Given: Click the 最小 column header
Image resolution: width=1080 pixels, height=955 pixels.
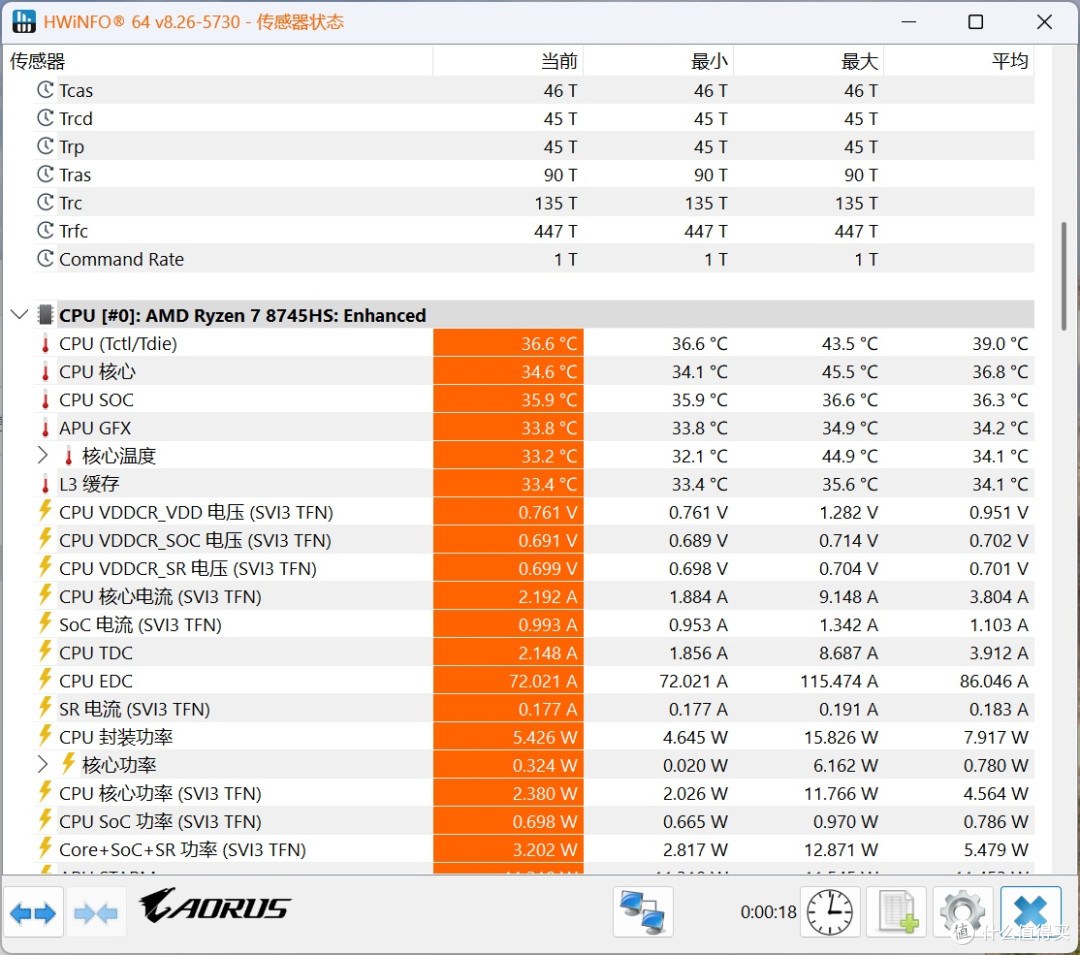Looking at the screenshot, I should [x=658, y=61].
